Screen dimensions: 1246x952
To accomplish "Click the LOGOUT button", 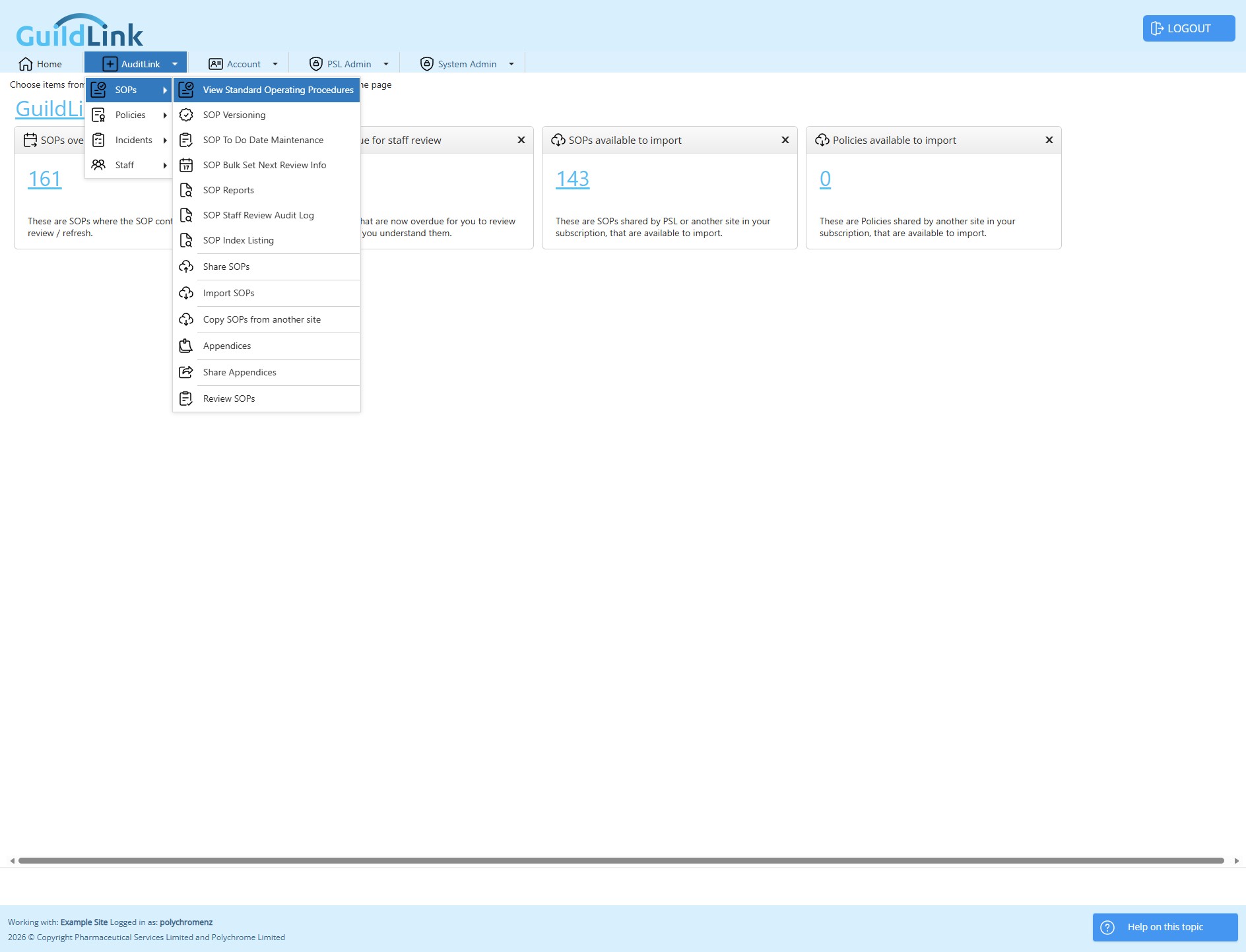I will [1189, 28].
